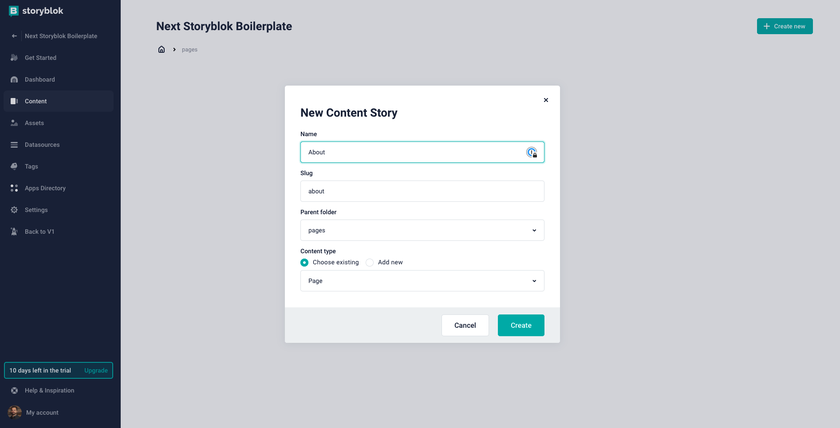Go to home breadcrumb icon
The width and height of the screenshot is (840, 428).
(161, 49)
